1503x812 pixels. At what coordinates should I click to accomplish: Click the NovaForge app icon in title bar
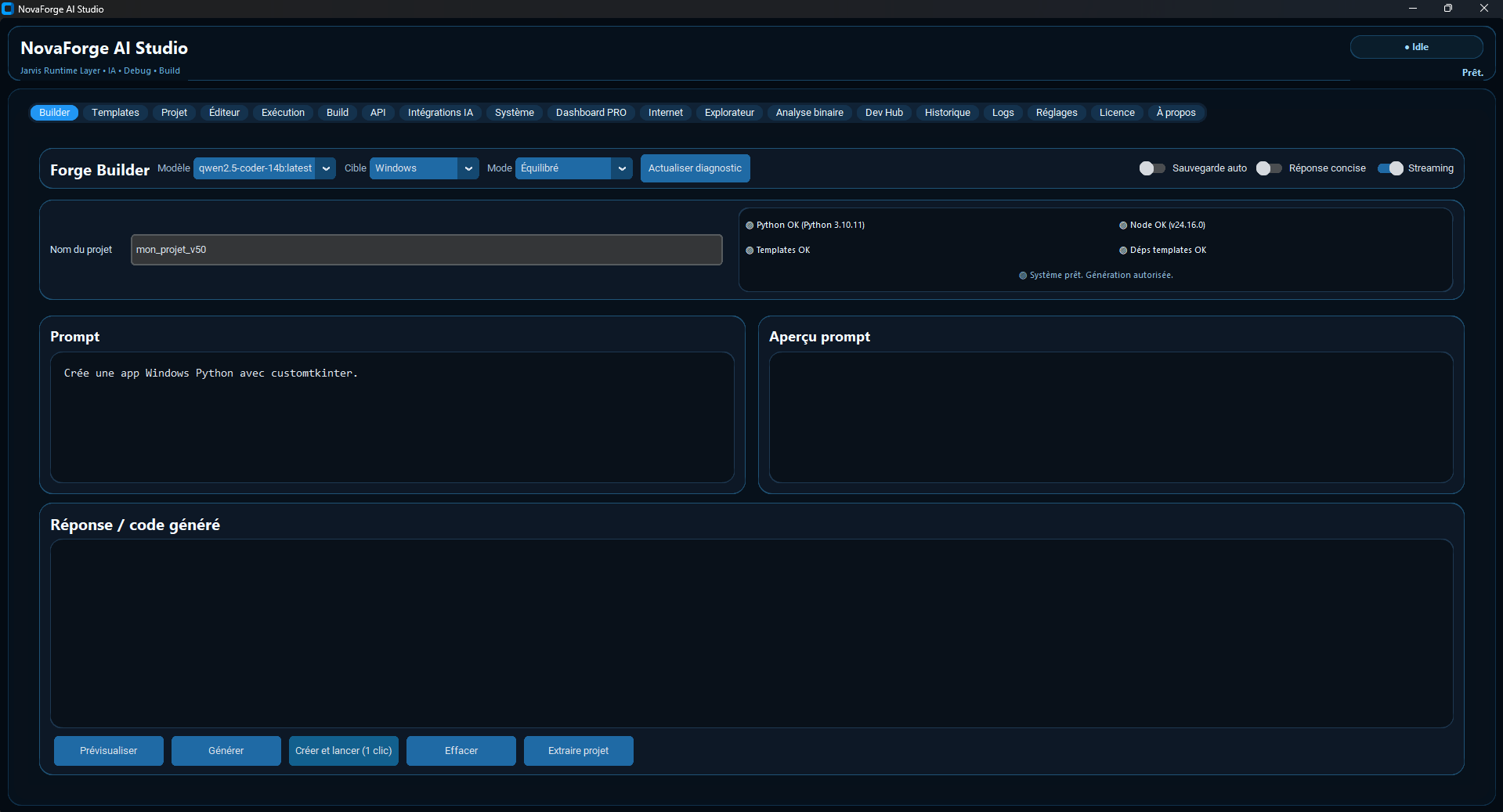[x=8, y=9]
